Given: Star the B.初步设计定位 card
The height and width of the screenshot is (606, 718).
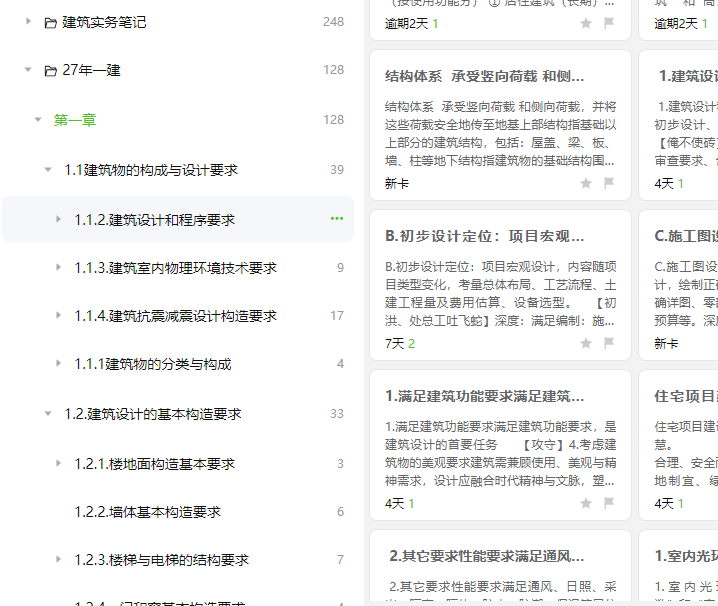Looking at the screenshot, I should pos(586,344).
